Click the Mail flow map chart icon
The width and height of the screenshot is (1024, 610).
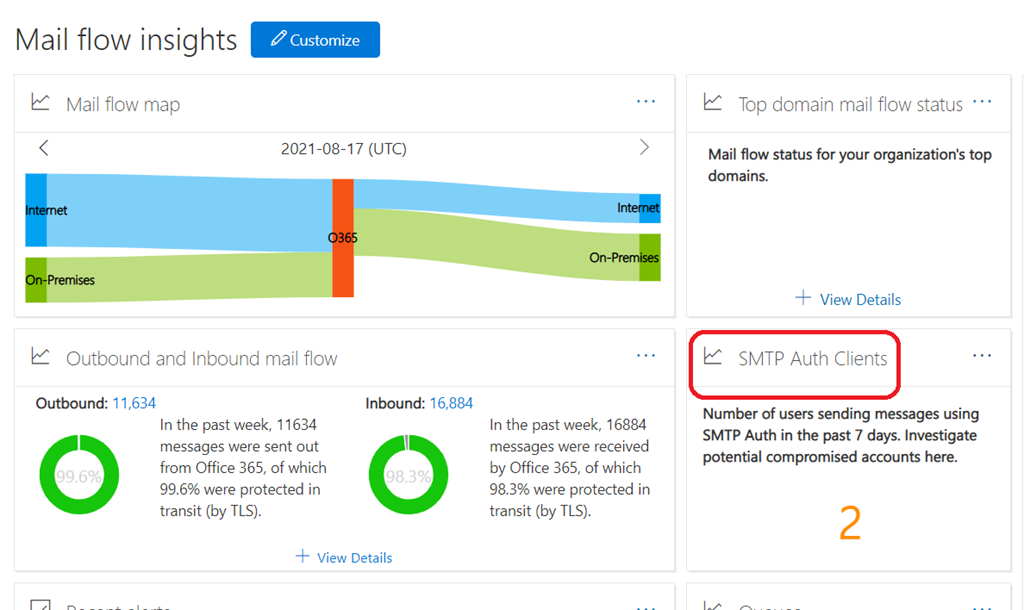[x=41, y=103]
